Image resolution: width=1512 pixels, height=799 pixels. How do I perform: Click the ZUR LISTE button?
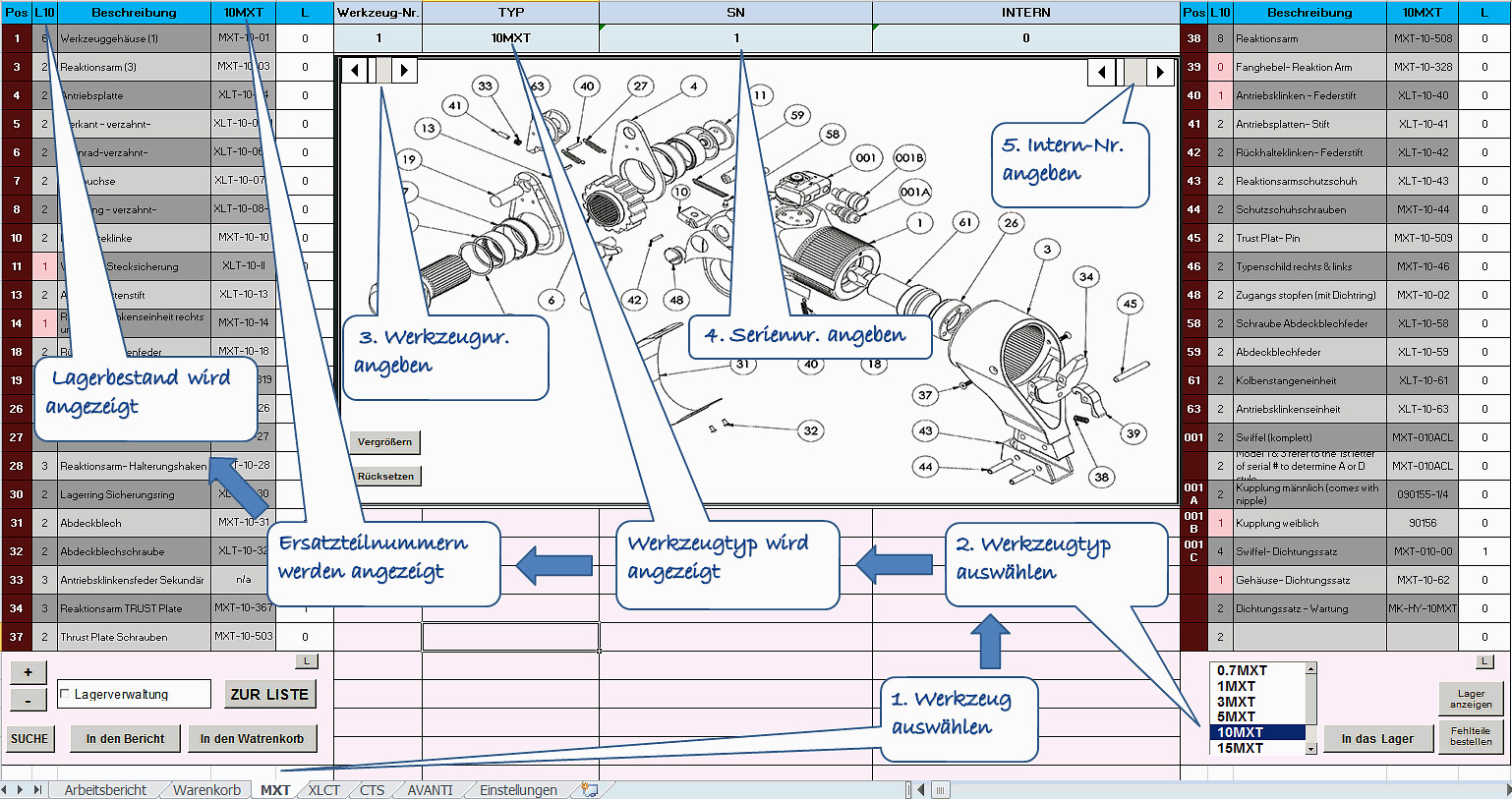[x=270, y=694]
